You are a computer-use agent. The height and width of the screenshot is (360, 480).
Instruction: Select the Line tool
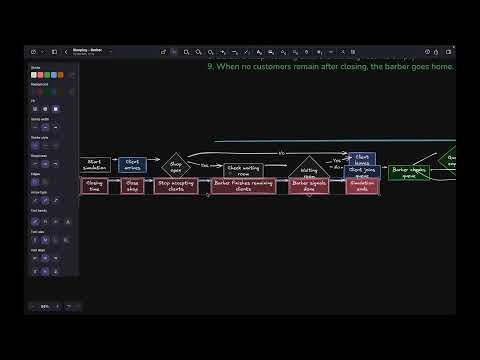click(235, 52)
